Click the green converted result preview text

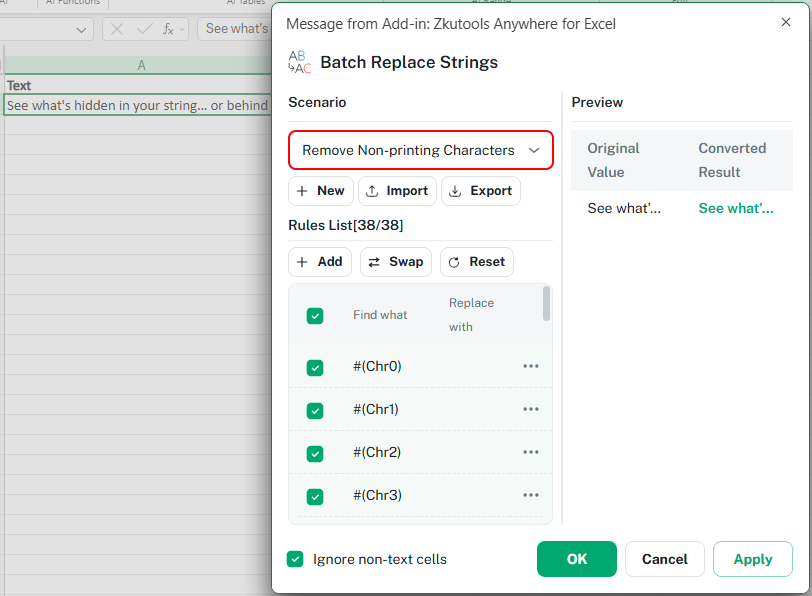[736, 208]
